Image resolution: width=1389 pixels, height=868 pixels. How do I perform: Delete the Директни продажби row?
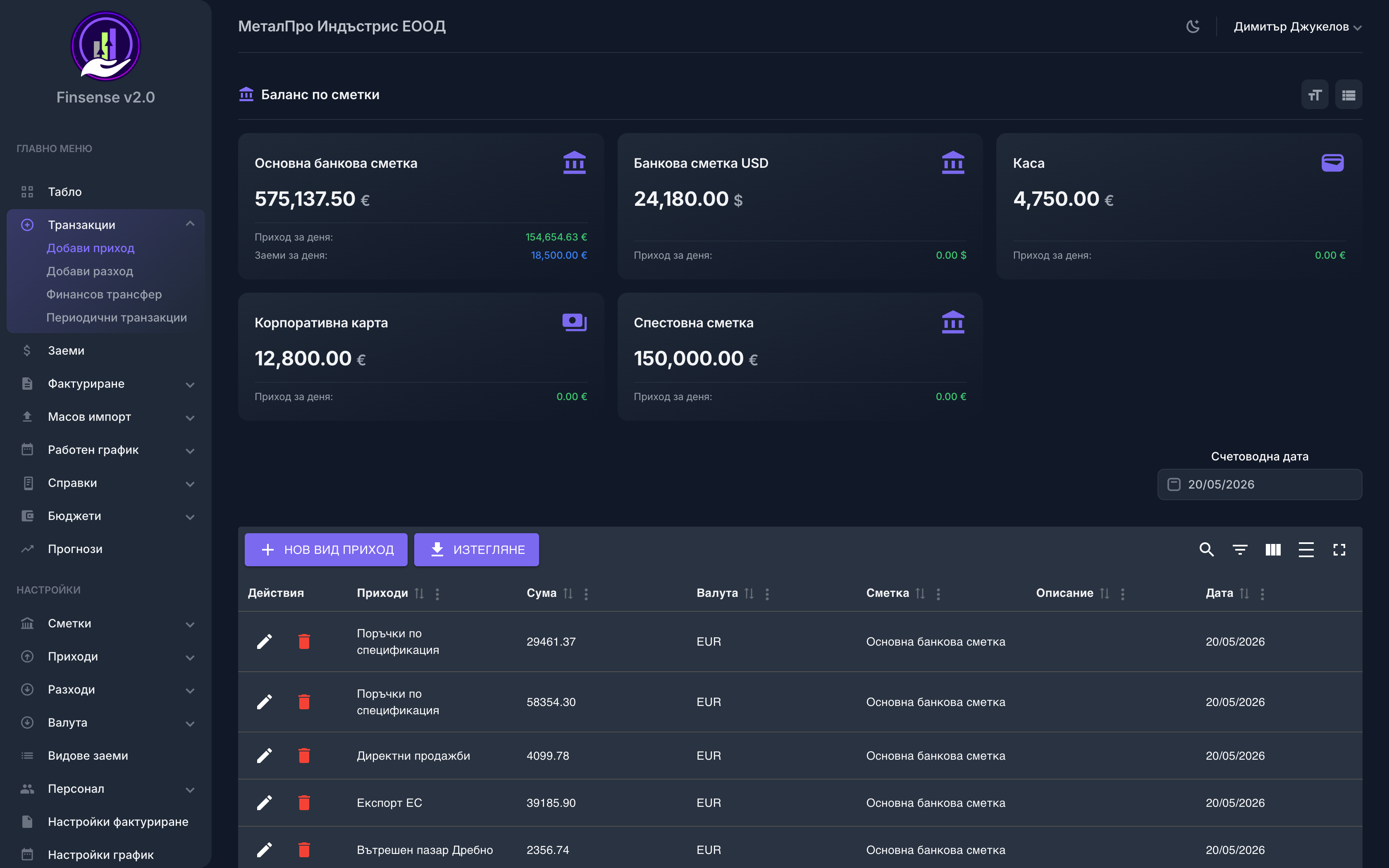point(304,756)
